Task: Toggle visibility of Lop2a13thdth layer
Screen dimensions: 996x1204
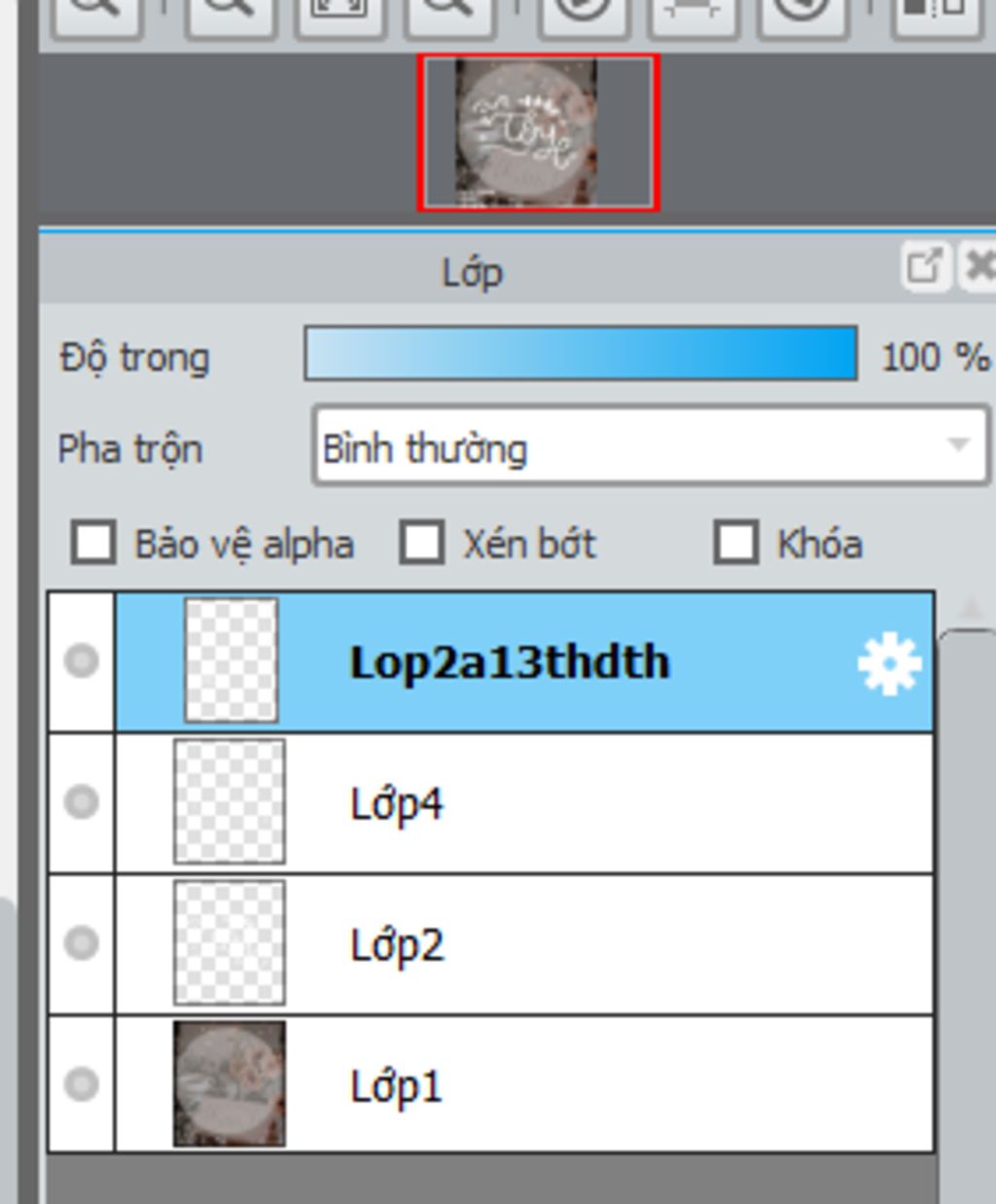Action: (81, 661)
